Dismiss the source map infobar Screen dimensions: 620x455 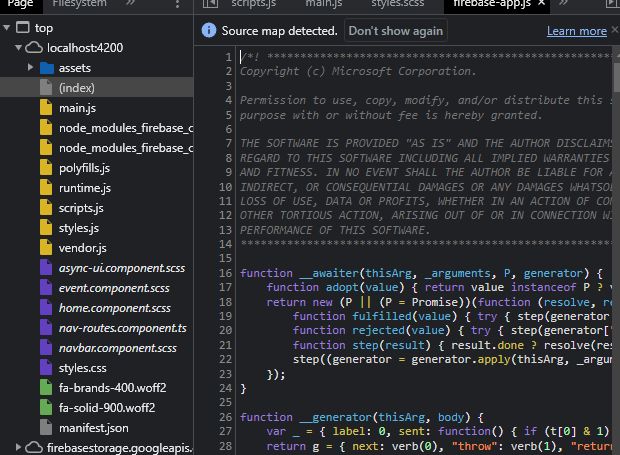pos(615,29)
